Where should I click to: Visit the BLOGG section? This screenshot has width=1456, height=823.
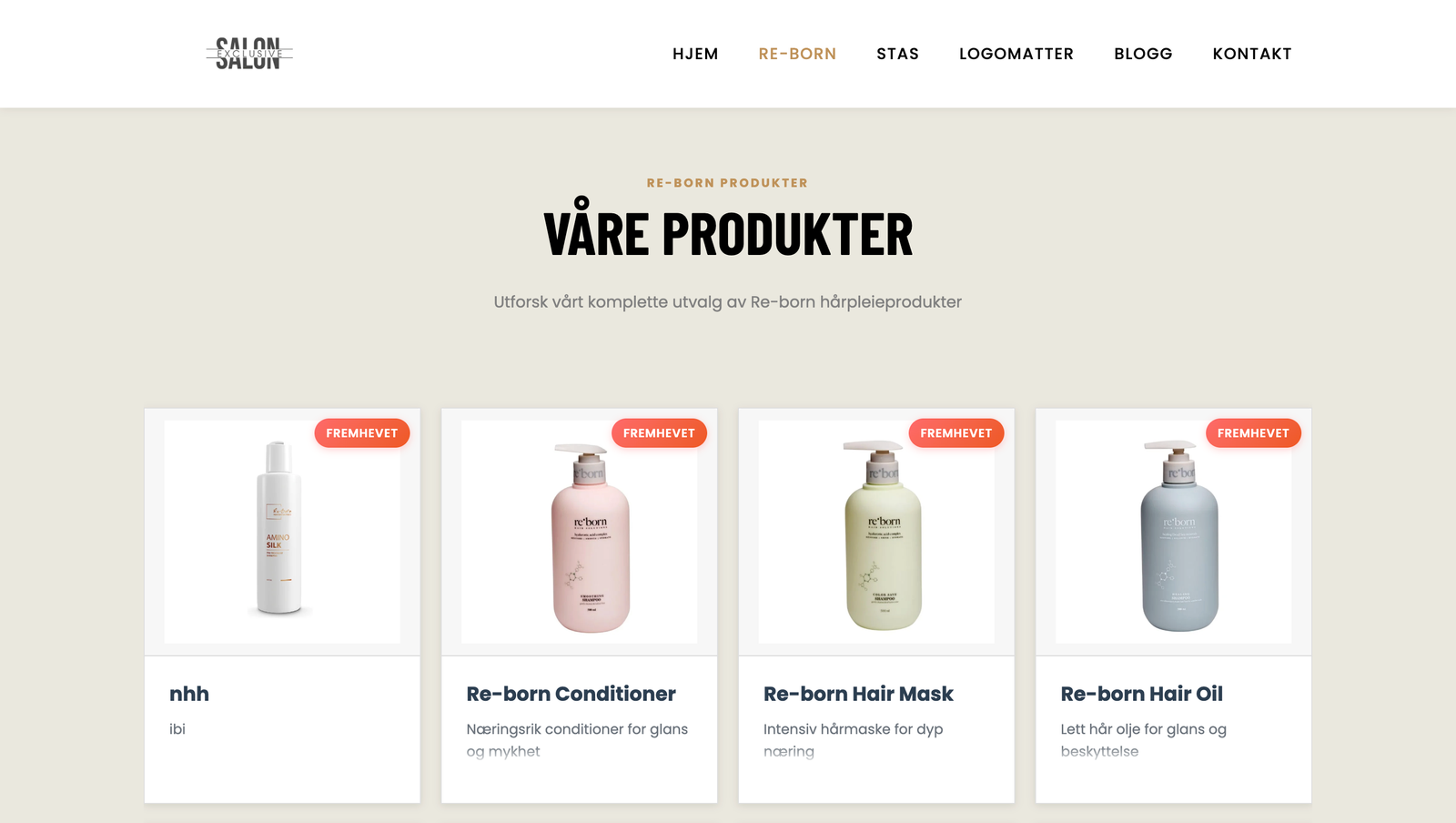[1143, 54]
